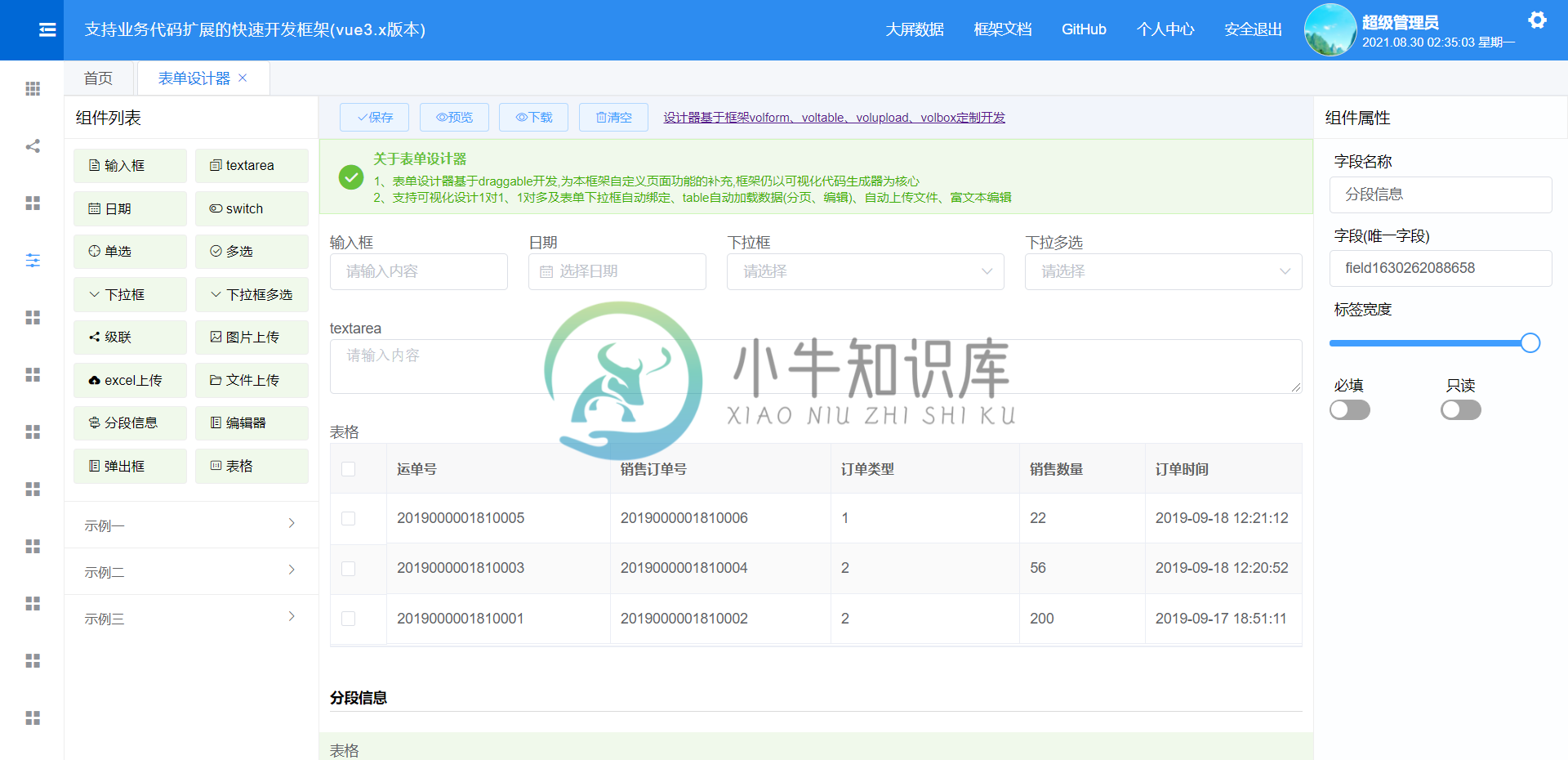Image resolution: width=1568 pixels, height=760 pixels.
Task: Check row 2019000001810003 checkbox
Action: pyautogui.click(x=349, y=569)
